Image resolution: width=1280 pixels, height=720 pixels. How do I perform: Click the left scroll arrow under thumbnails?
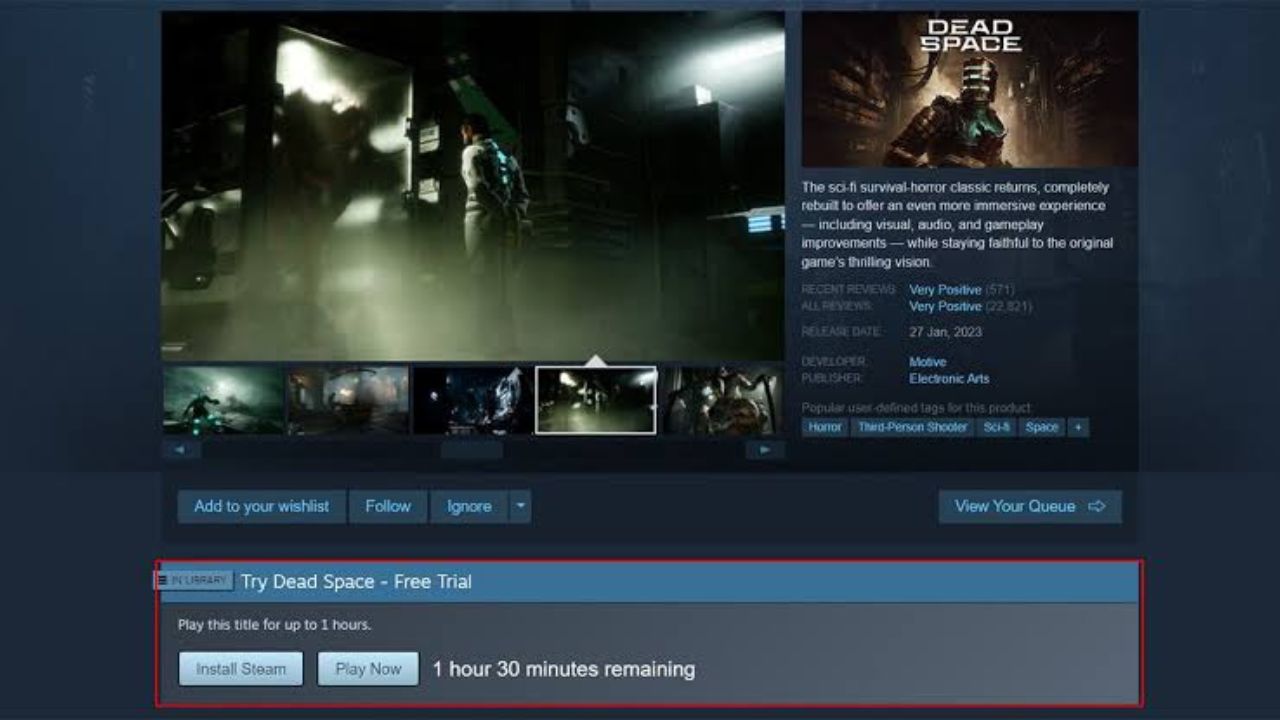[181, 450]
